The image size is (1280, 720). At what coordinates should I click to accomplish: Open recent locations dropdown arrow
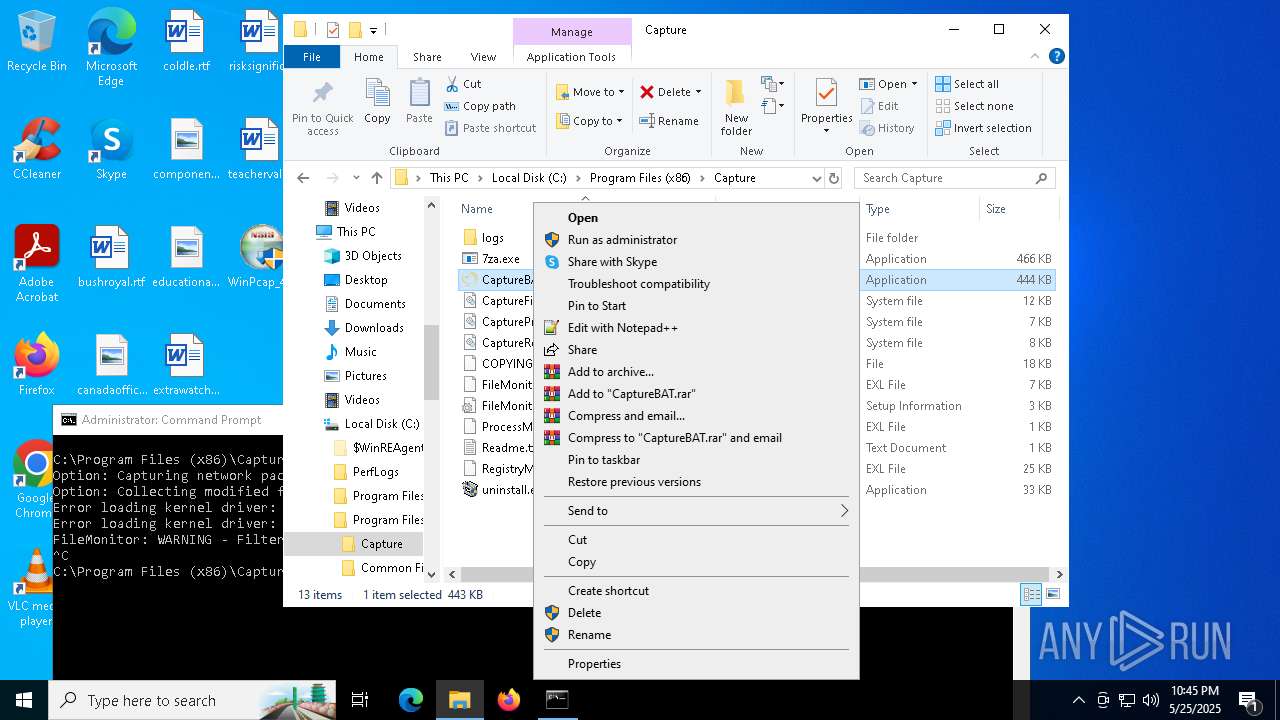click(x=356, y=178)
